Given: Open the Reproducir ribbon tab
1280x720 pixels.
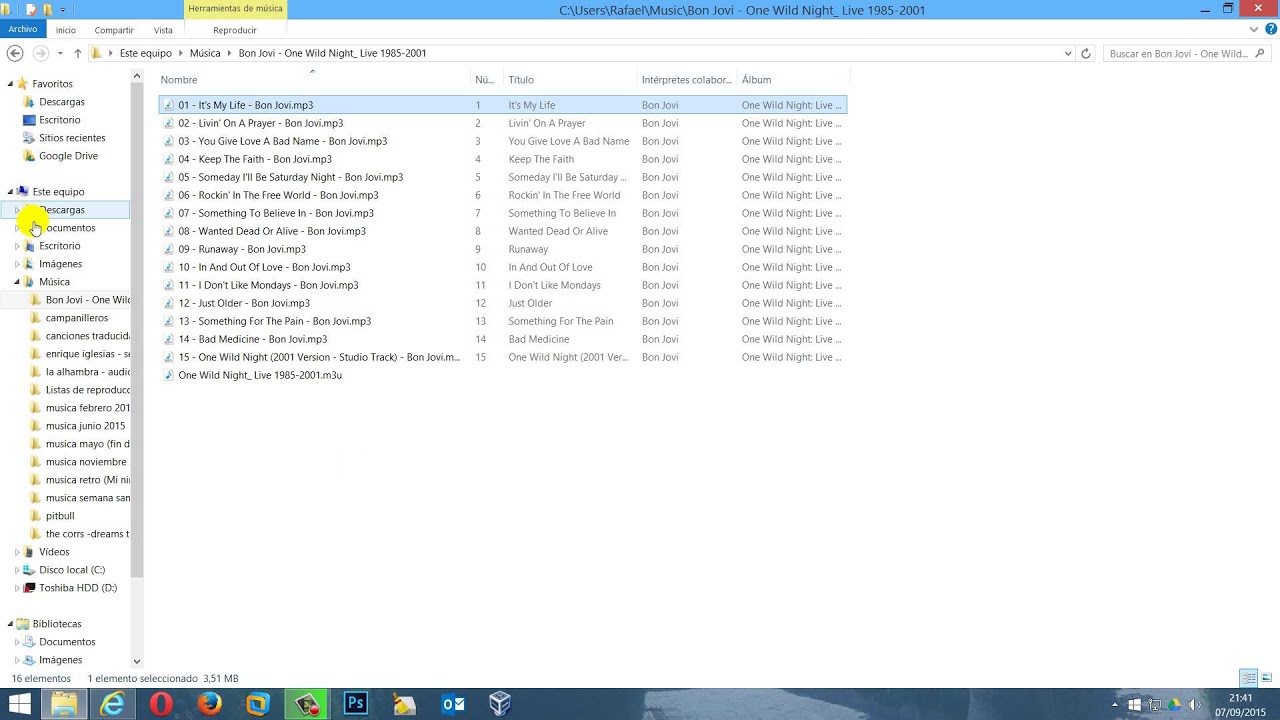Looking at the screenshot, I should 235,30.
